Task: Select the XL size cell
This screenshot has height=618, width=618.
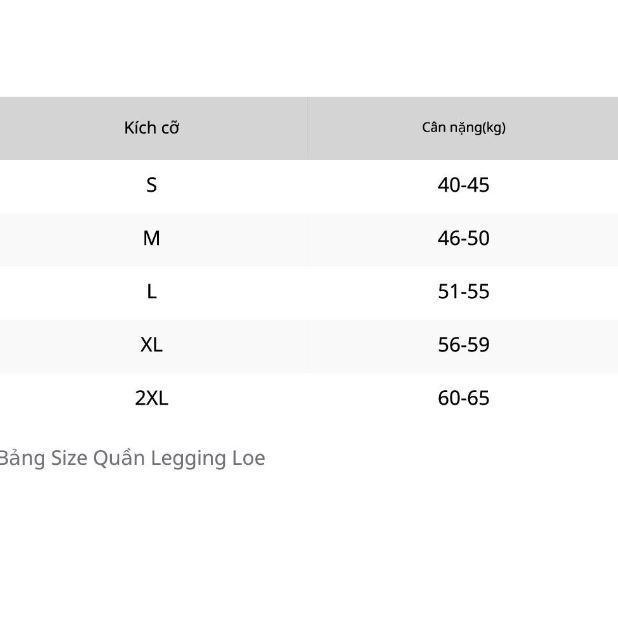Action: tap(151, 345)
